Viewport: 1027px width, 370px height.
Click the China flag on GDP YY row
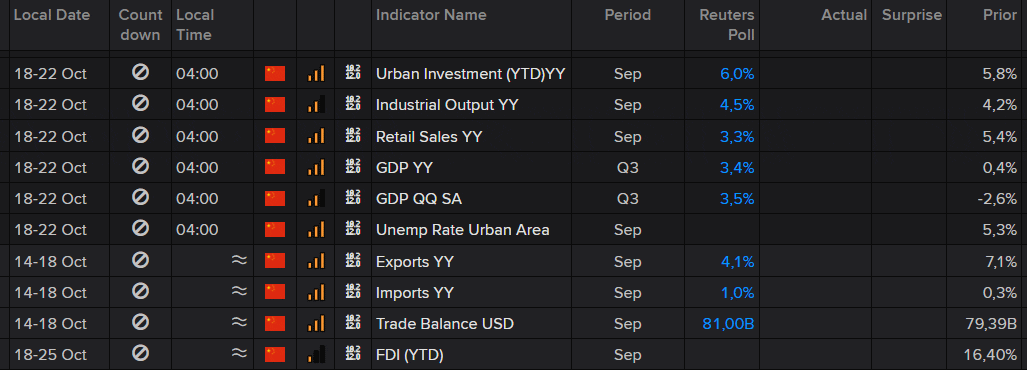click(275, 167)
